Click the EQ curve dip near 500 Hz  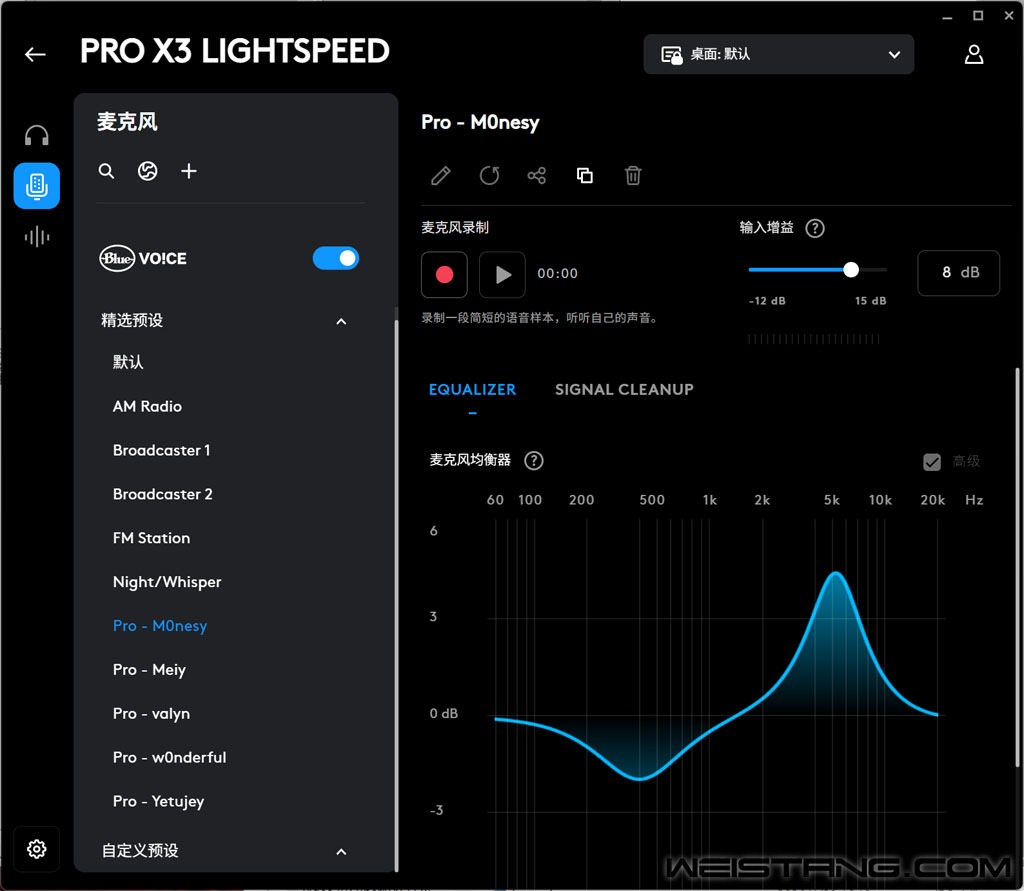pyautogui.click(x=639, y=778)
